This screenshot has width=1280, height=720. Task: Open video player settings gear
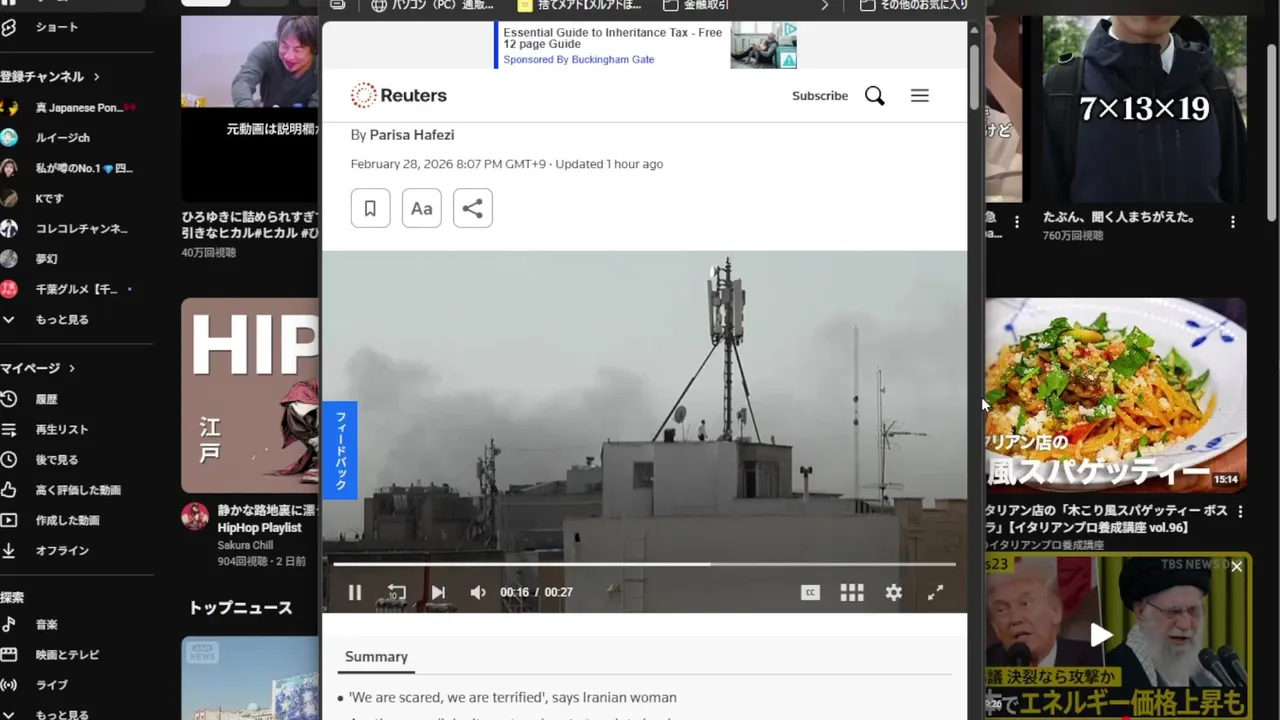(894, 593)
